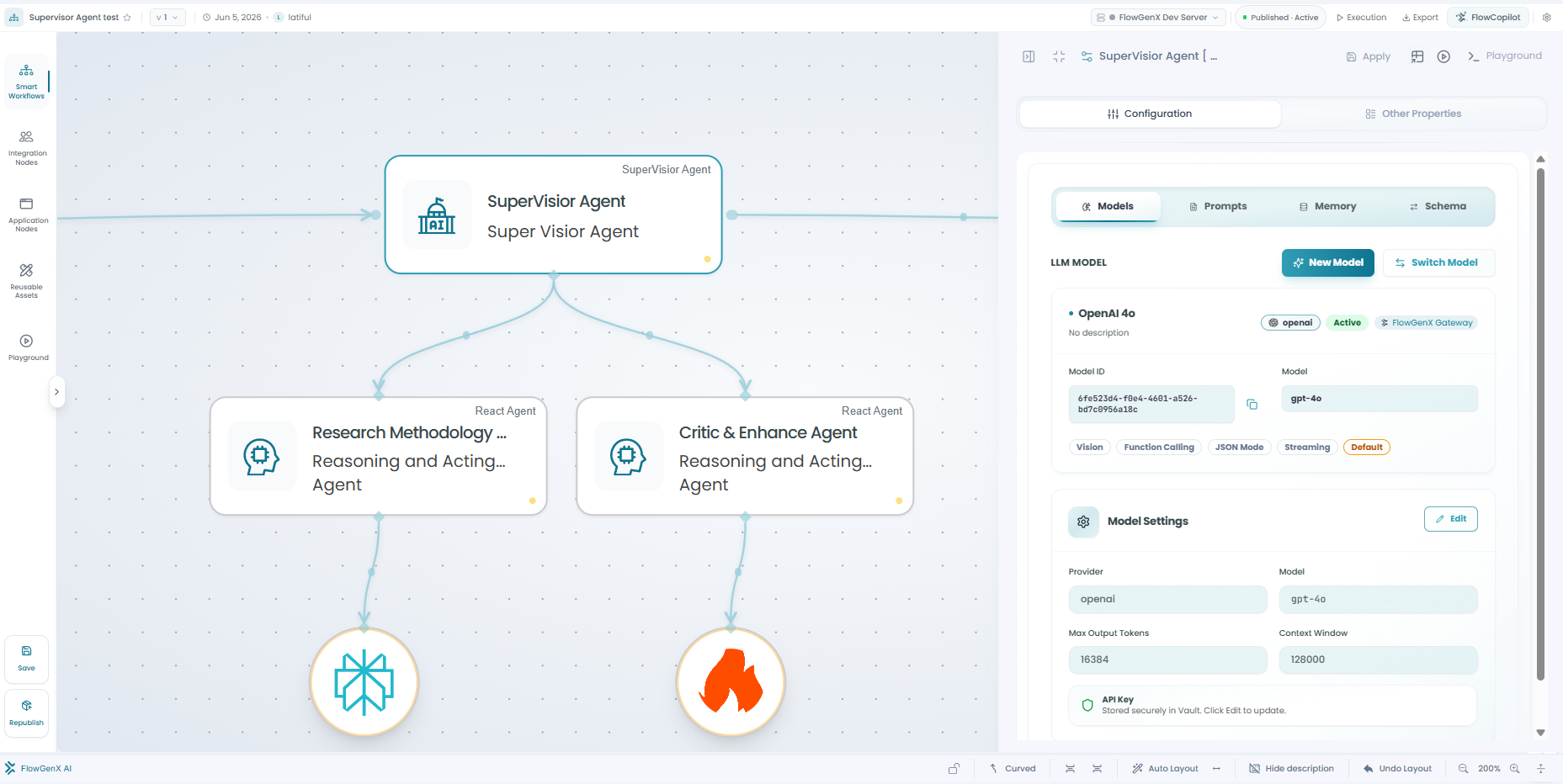The height and width of the screenshot is (784, 1563).
Task: Open Playground from panel header
Action: pyautogui.click(x=1505, y=56)
